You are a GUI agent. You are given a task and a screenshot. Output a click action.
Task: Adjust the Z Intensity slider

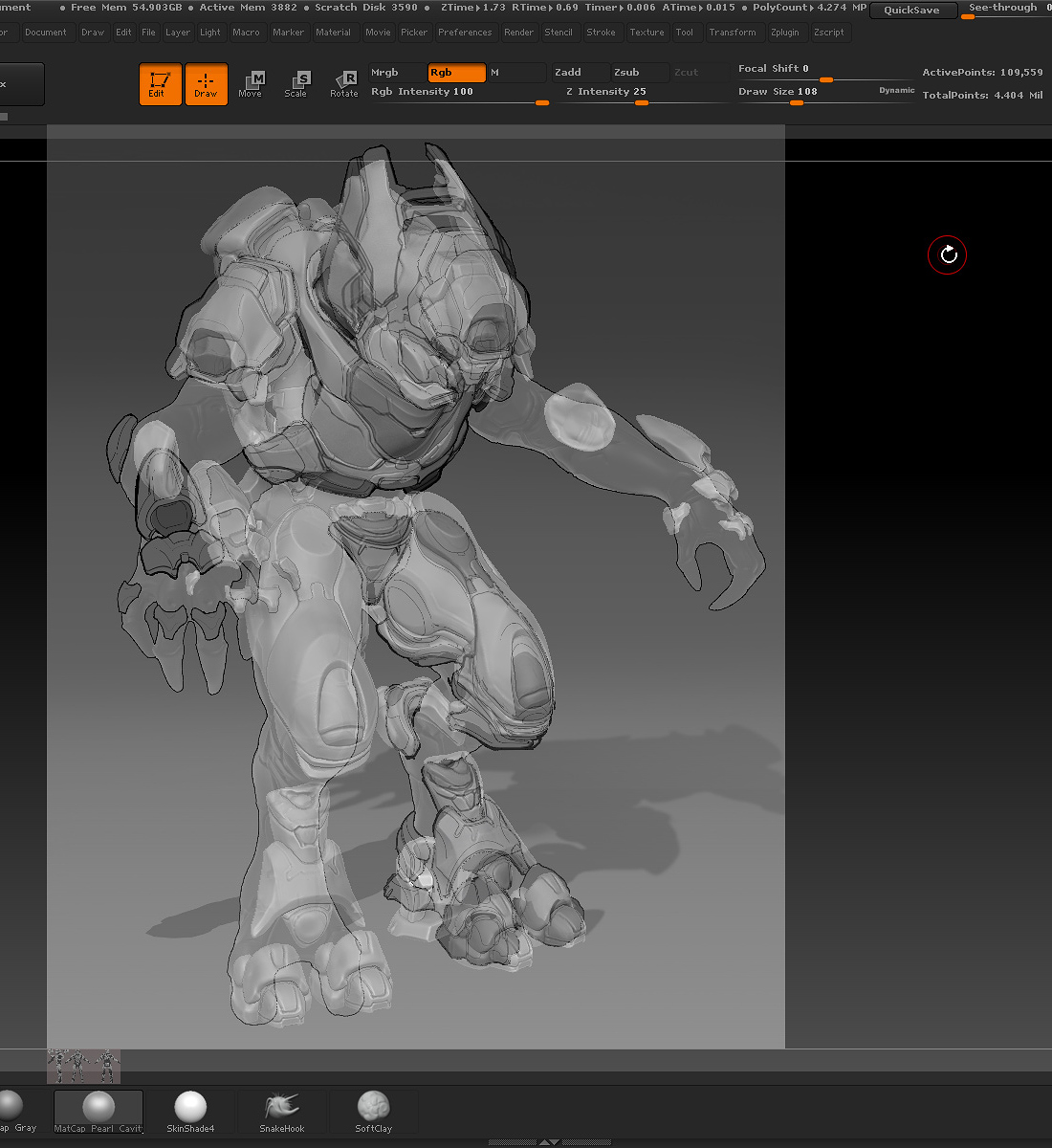tap(642, 94)
